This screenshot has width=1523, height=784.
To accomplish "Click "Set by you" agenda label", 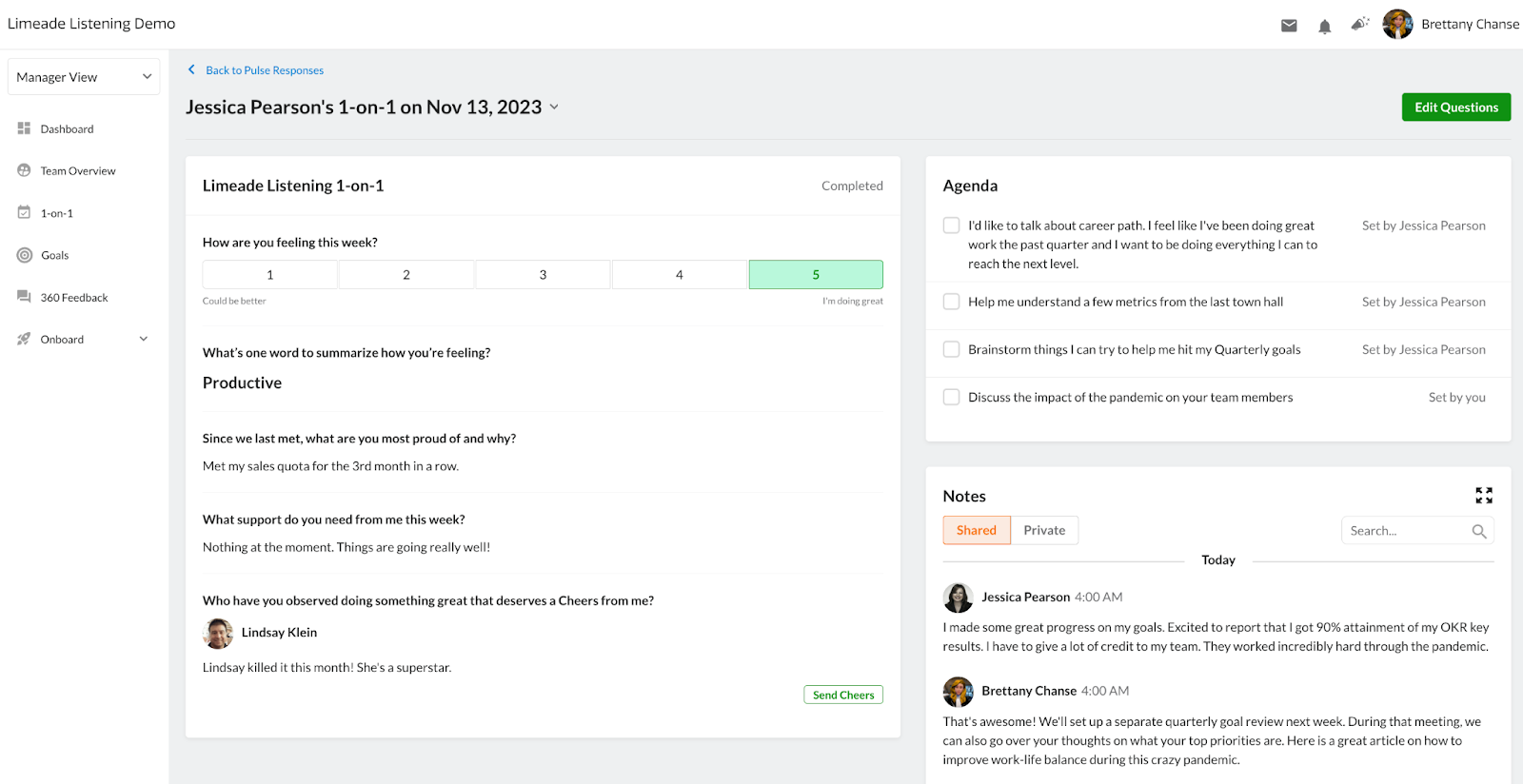I will click(1456, 397).
